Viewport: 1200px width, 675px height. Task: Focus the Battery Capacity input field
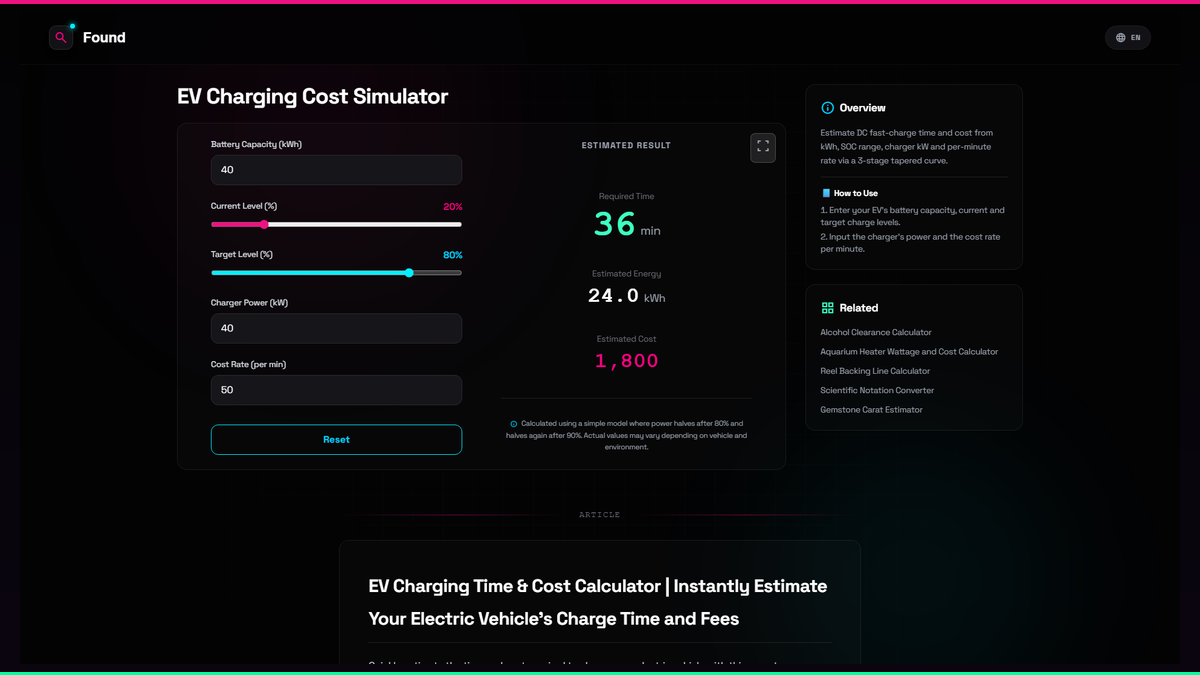(x=336, y=170)
